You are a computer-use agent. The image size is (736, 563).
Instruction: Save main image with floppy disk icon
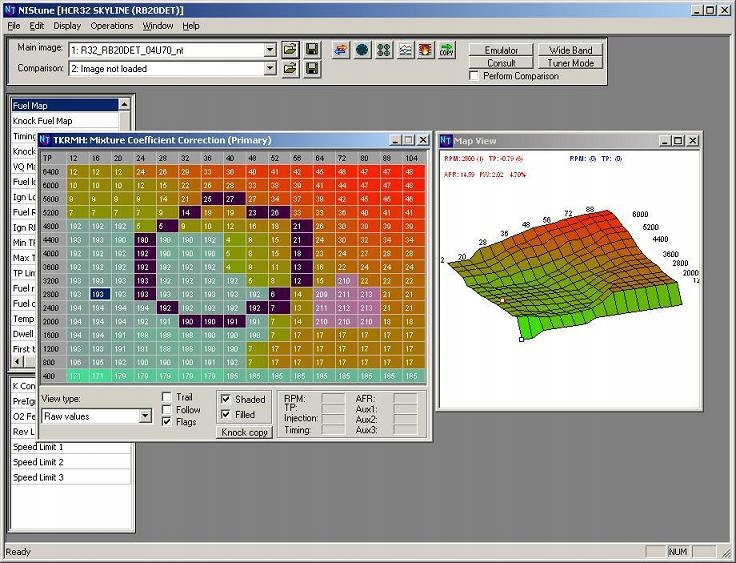tap(312, 50)
